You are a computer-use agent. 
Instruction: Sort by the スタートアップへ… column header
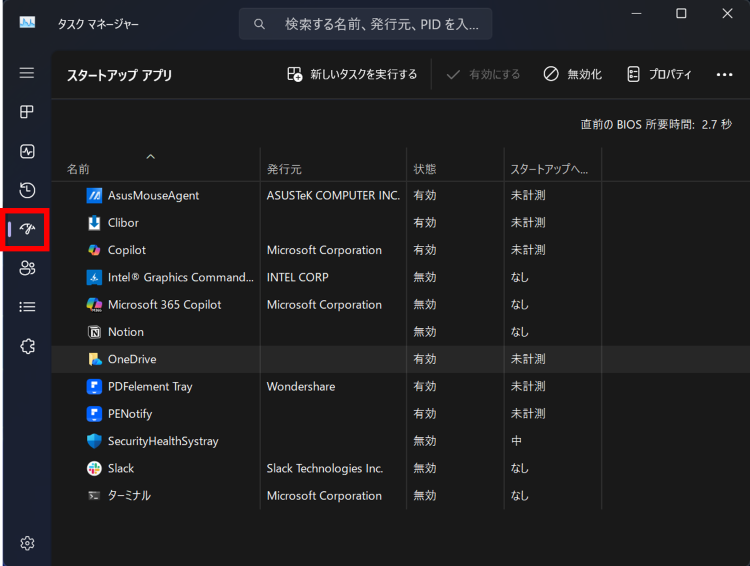click(x=549, y=169)
